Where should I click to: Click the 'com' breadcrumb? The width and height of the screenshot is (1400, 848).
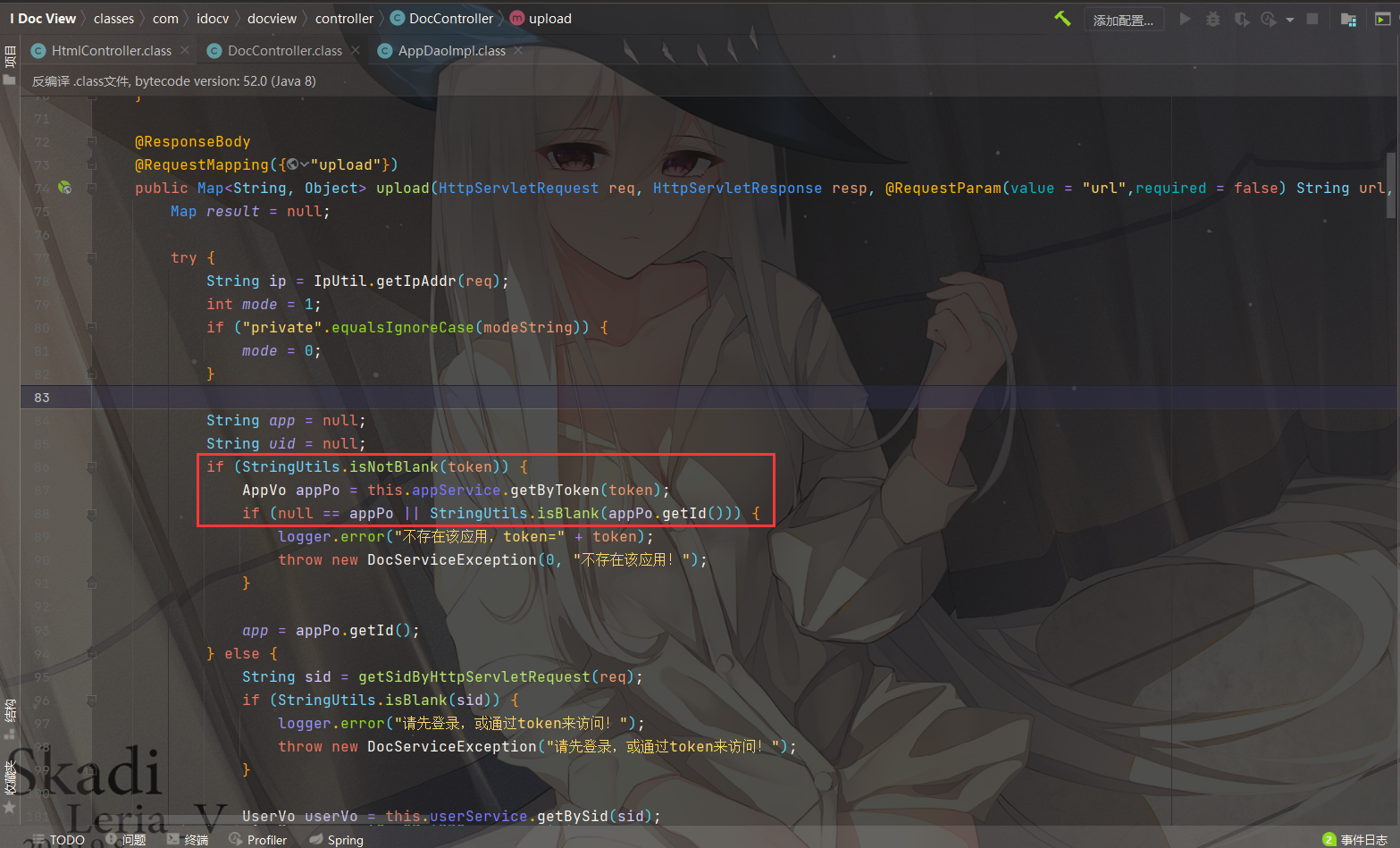click(x=165, y=19)
